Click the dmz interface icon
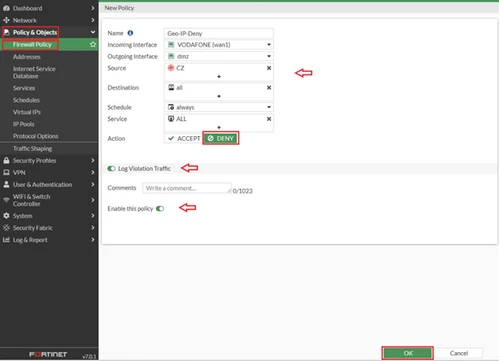The height and width of the screenshot is (361, 499). [171, 56]
